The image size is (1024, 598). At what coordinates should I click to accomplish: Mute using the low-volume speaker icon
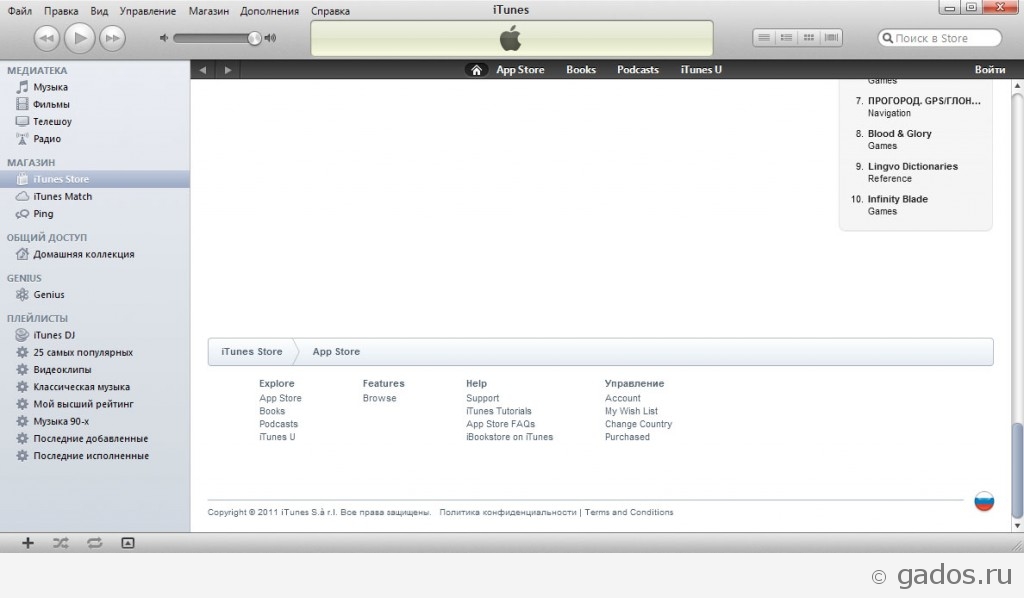tap(164, 39)
